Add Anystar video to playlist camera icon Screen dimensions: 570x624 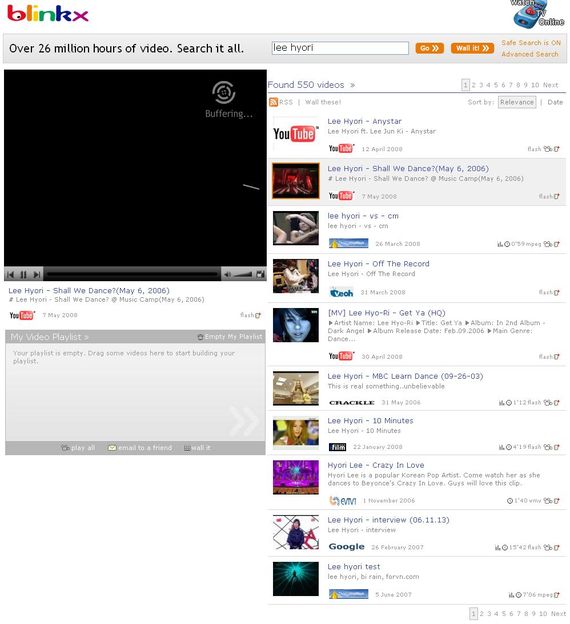pyautogui.click(x=548, y=149)
